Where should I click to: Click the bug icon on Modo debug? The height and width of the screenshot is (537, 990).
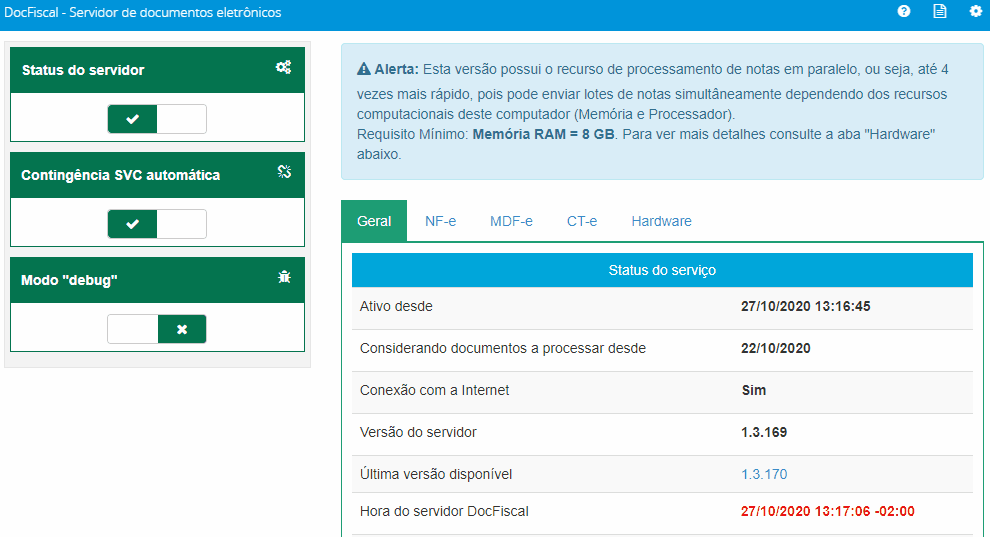coord(284,277)
